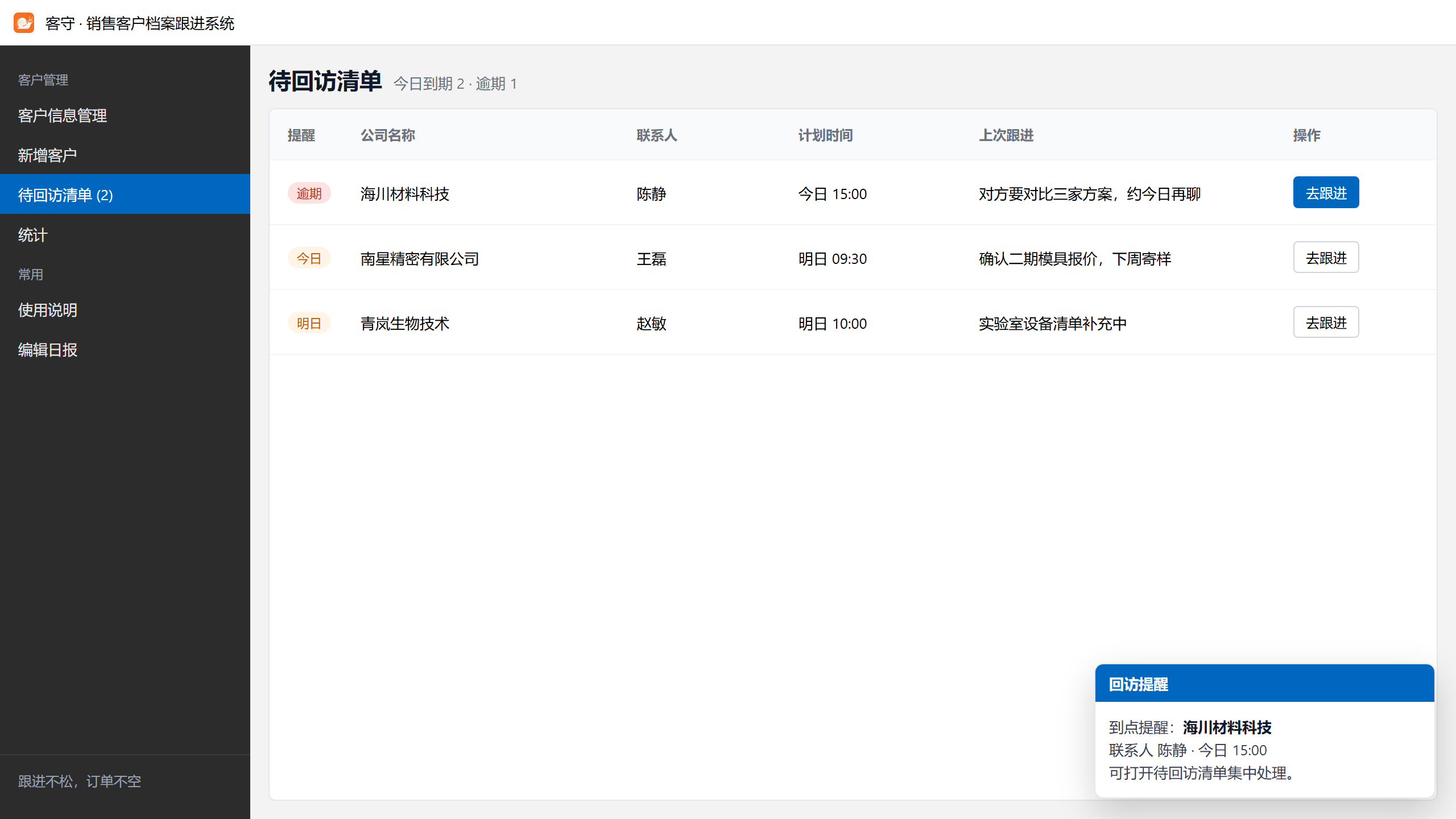The height and width of the screenshot is (819, 1456).
Task: Open 编辑日报 in the sidebar
Action: pyautogui.click(x=125, y=350)
